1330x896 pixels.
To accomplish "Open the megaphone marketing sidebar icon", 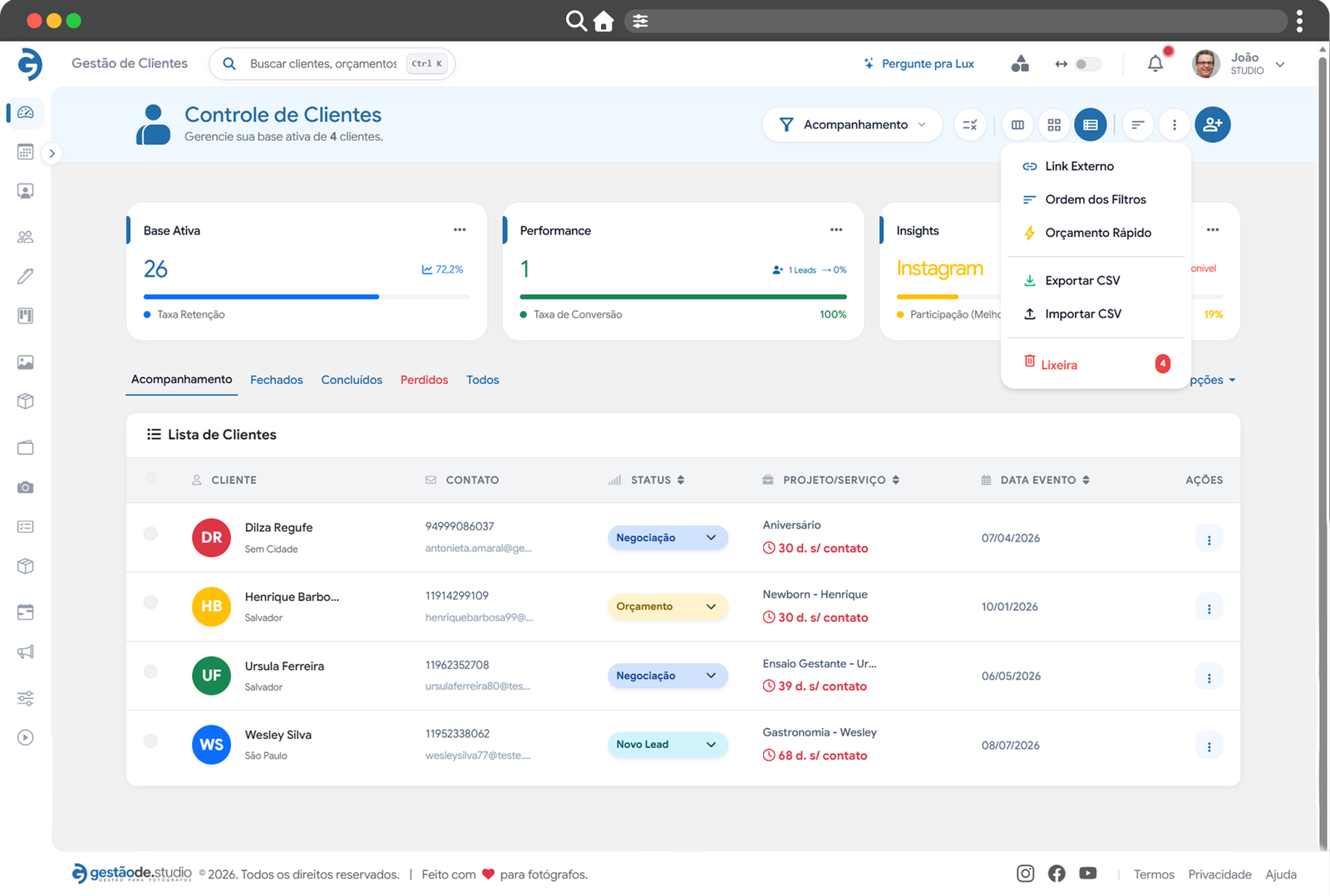I will pyautogui.click(x=26, y=652).
